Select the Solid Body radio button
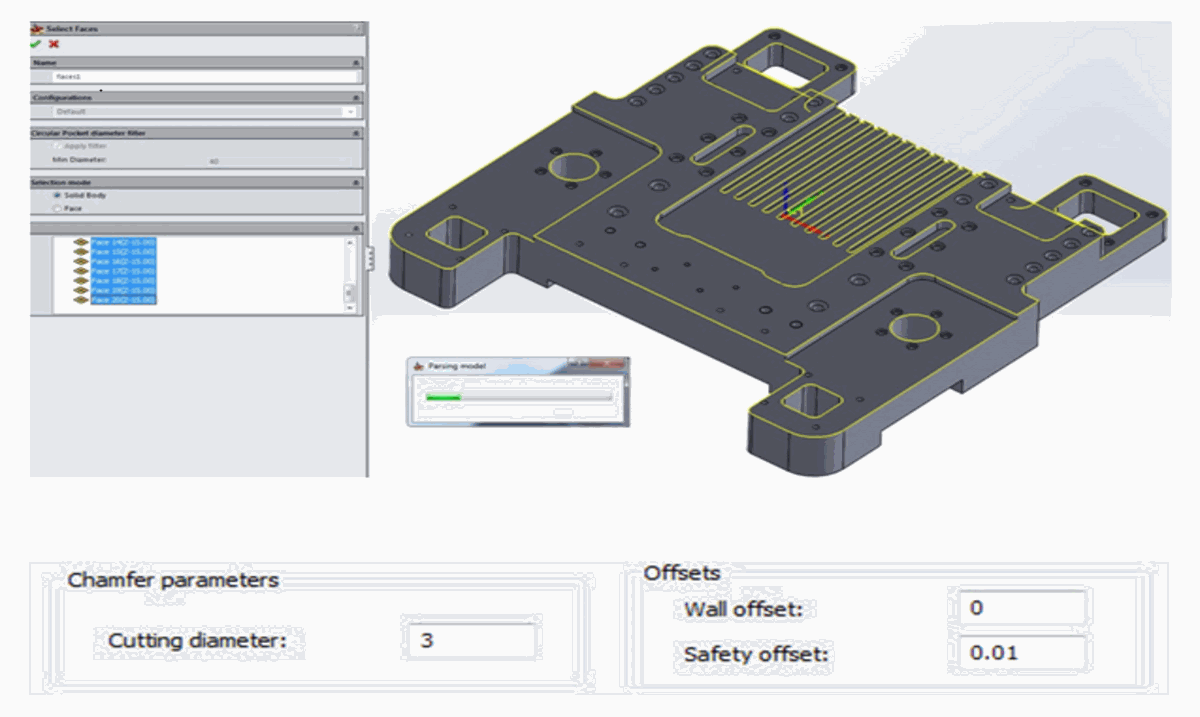Viewport: 1200px width, 717px height. click(56, 196)
